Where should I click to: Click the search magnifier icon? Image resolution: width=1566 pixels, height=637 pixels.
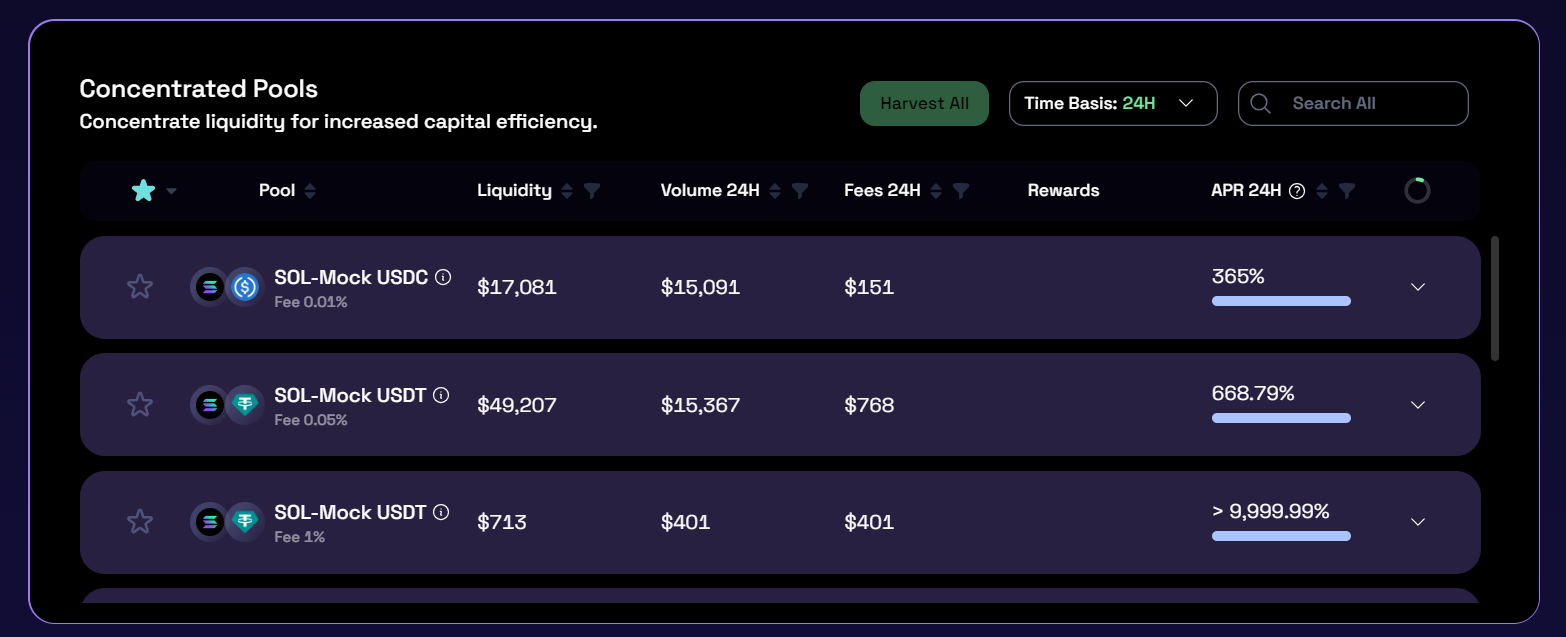click(x=1260, y=104)
